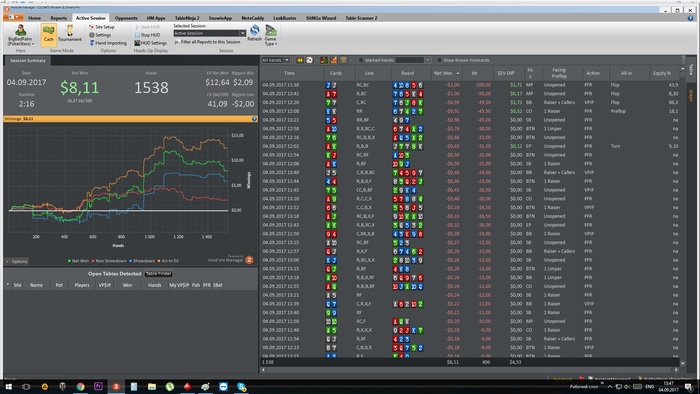
Task: Open Settings in the Options group
Action: click(100, 35)
